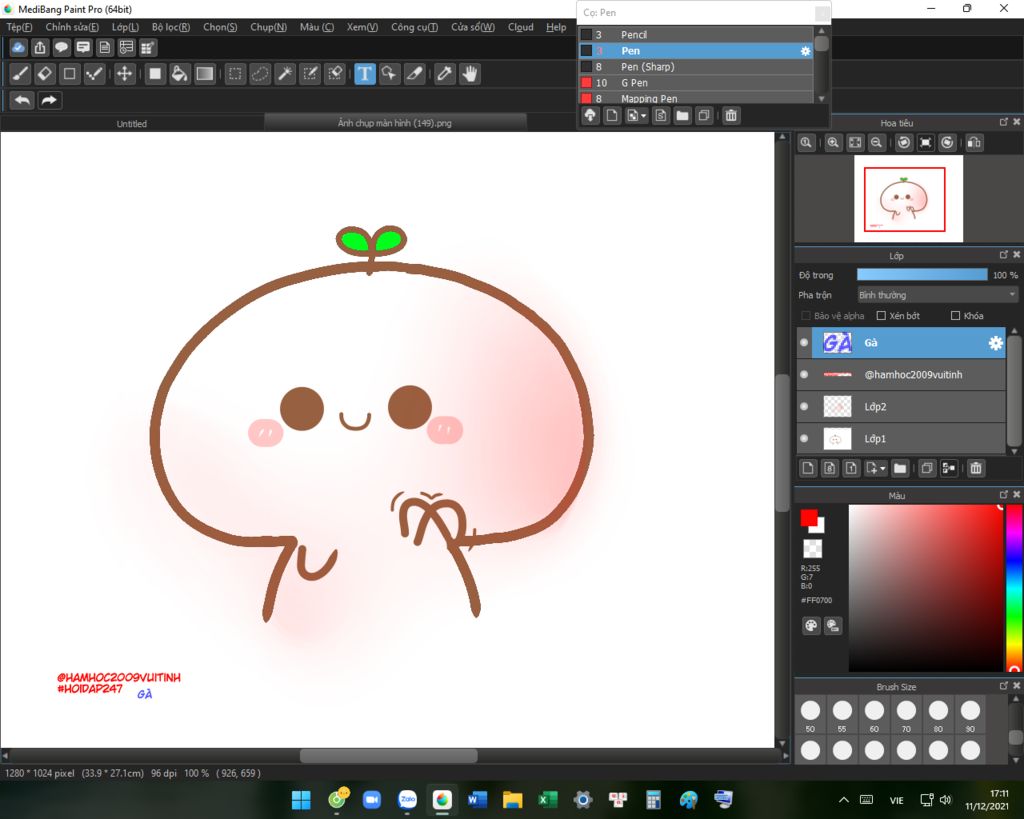
Task: Toggle the Xén bớt clipping checkbox
Action: point(881,316)
